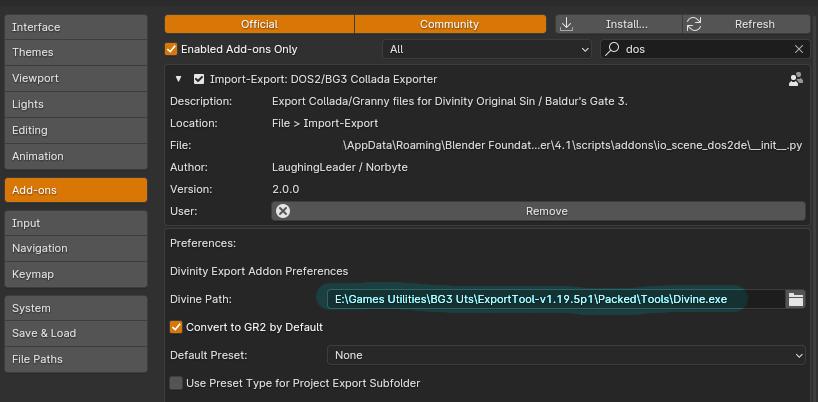Collapse the DOS2/BG3 Collada Exporter details
The height and width of the screenshot is (402, 818).
click(179, 79)
